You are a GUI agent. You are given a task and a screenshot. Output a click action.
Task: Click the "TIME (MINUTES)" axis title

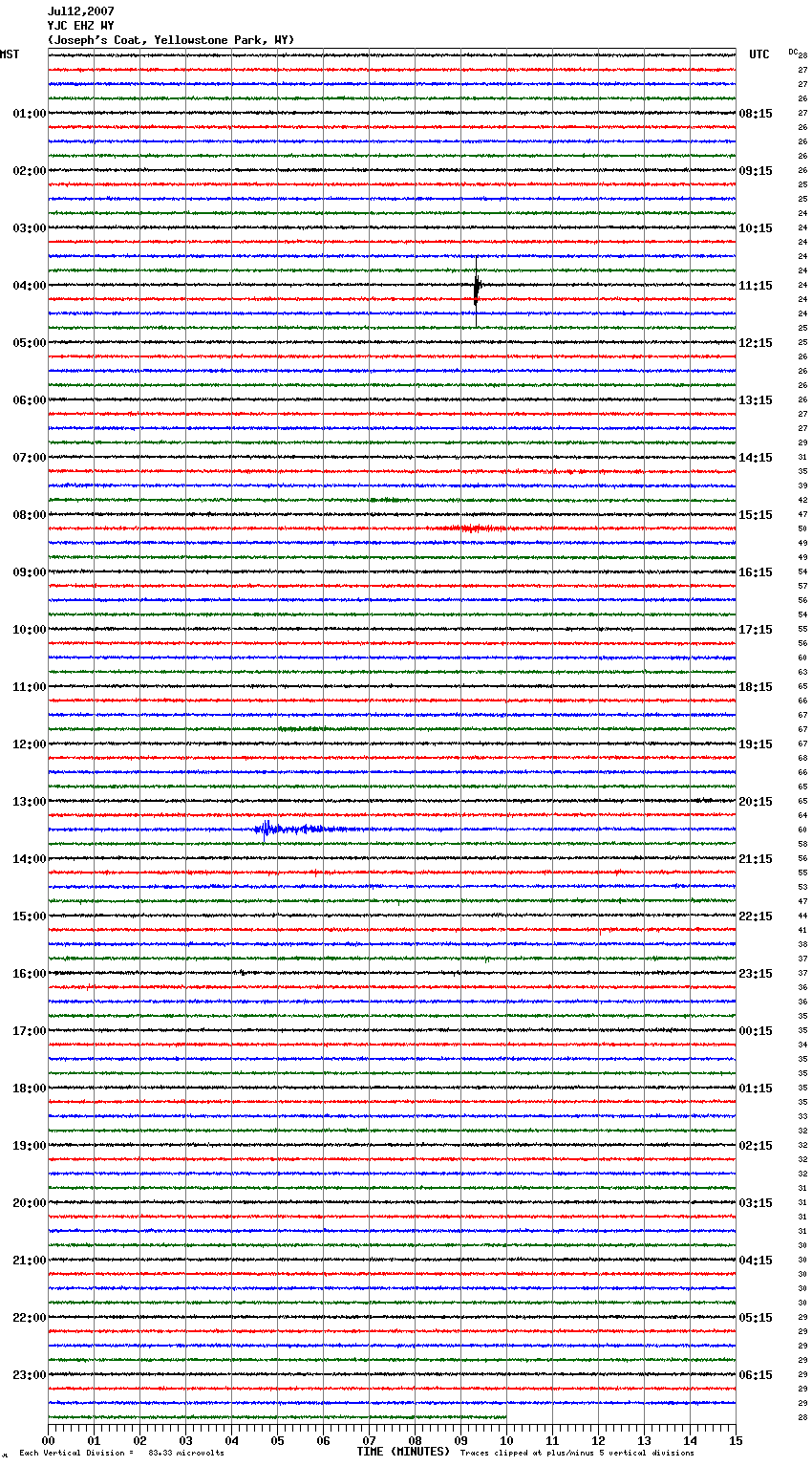[x=403, y=1452]
